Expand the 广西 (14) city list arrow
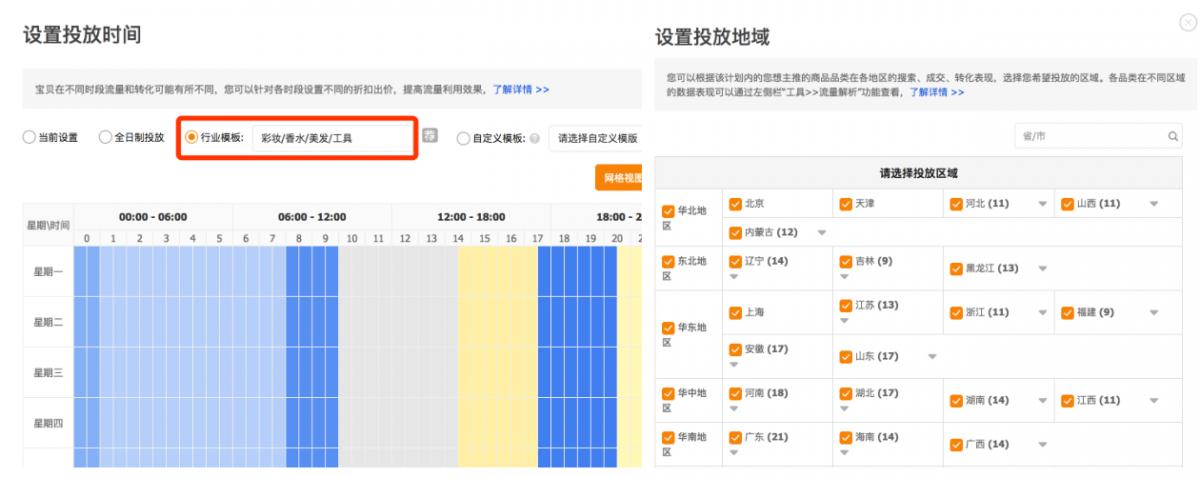Screen dimensions: 1200x477 coord(1042,445)
